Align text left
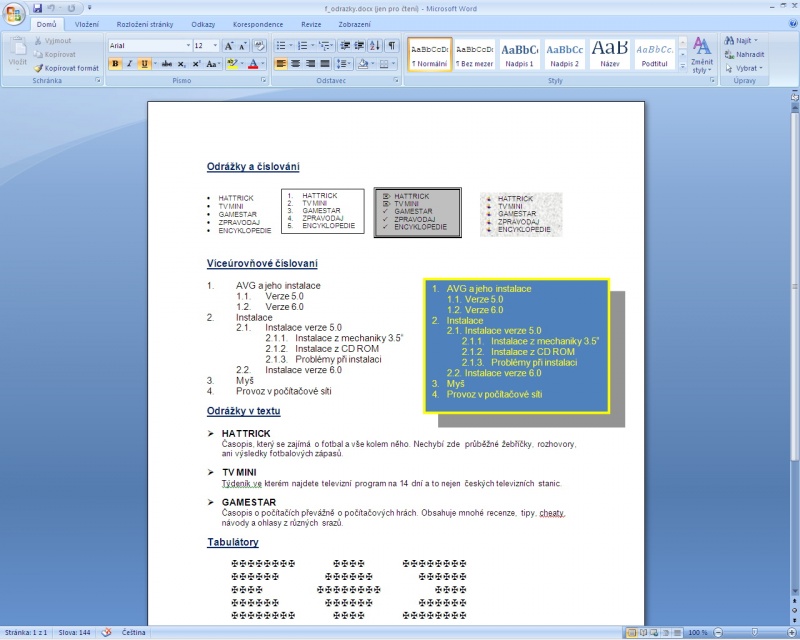Image resolution: width=800 pixels, height=640 pixels. click(281, 64)
